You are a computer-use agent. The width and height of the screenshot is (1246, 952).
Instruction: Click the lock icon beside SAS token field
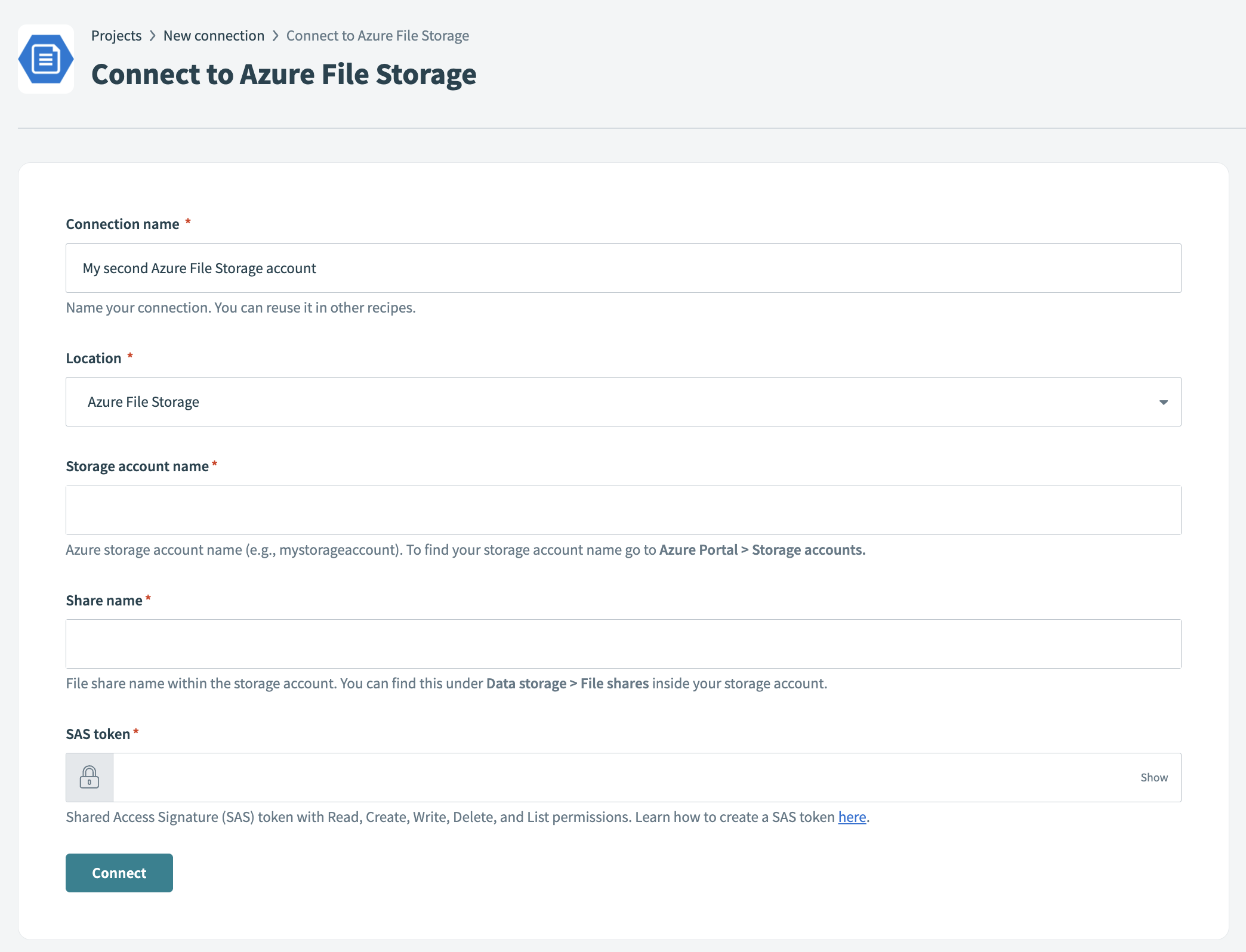click(x=89, y=777)
